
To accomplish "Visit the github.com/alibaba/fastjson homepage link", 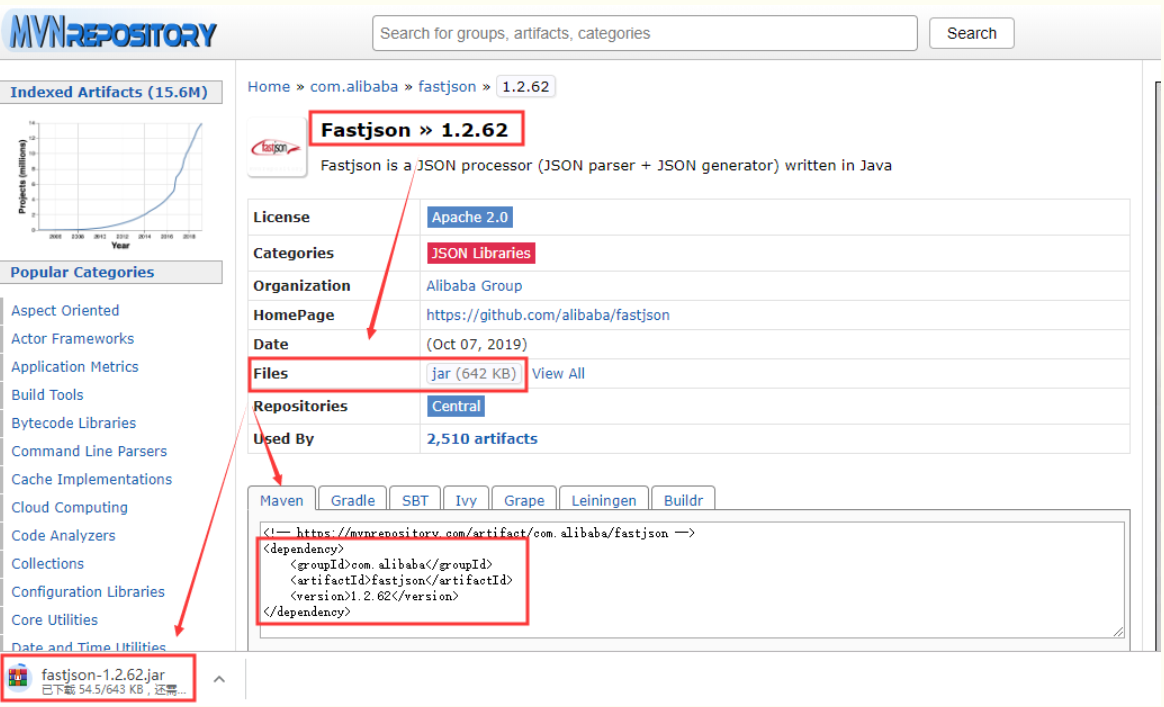I will point(548,315).
